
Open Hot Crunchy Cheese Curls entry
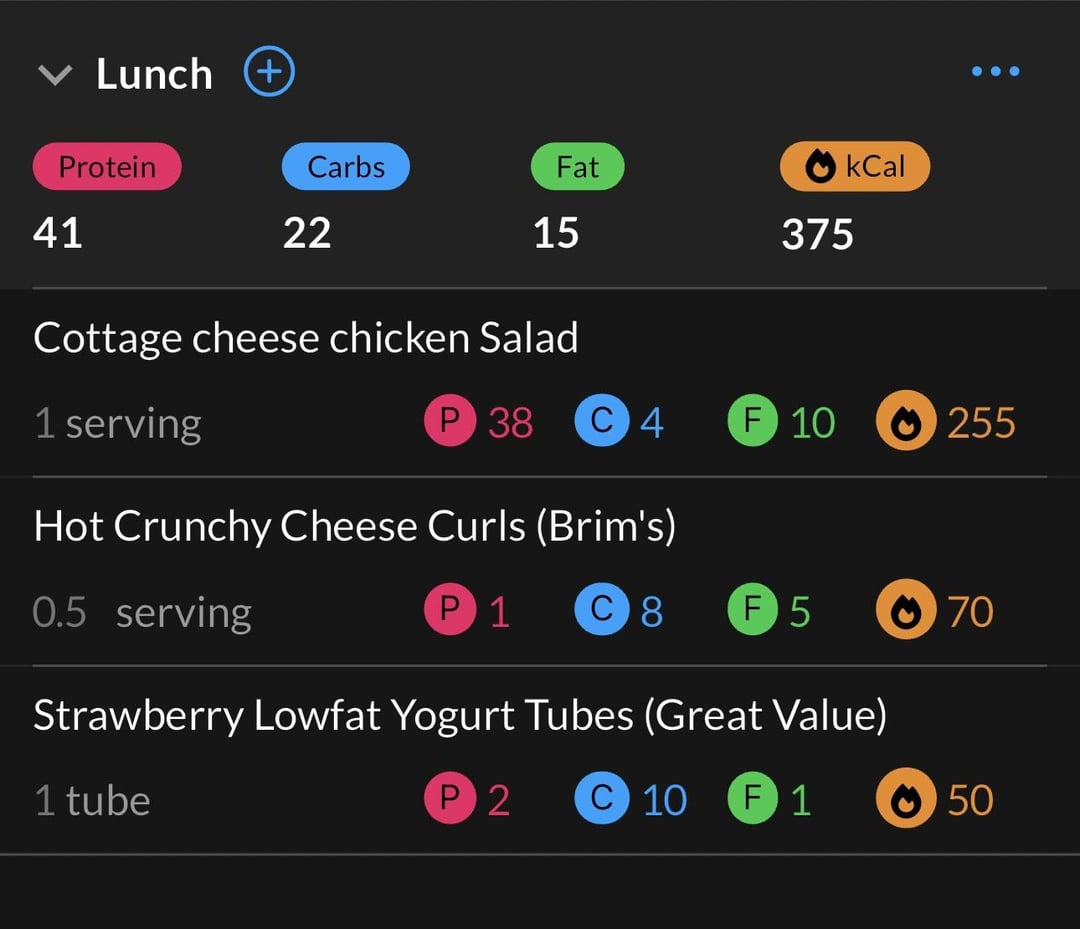355,526
